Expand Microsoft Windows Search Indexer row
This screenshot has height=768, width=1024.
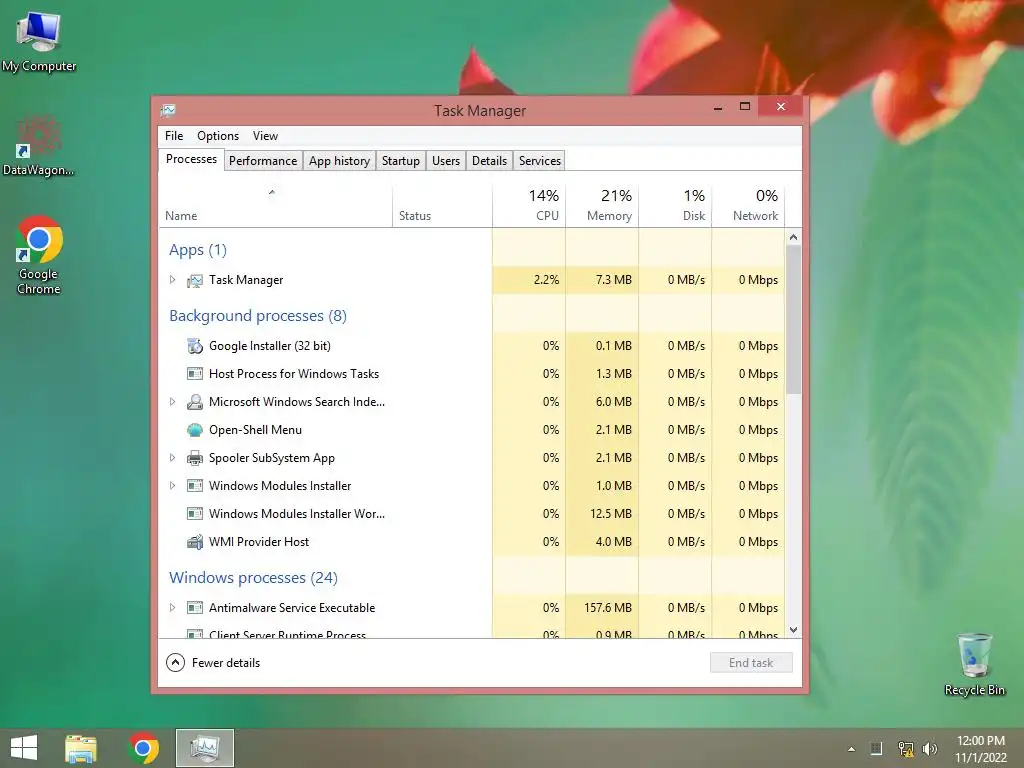(172, 402)
